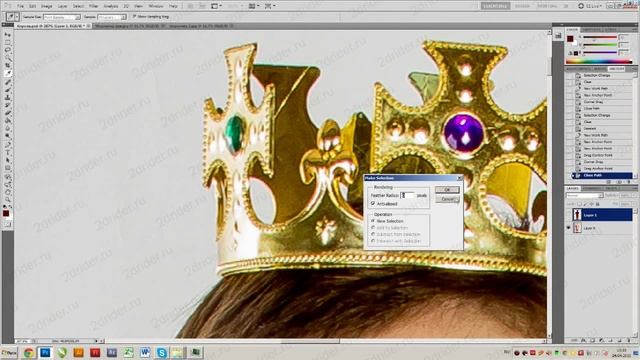Open Microsoft Word from taskbar
Image resolution: width=640 pixels, height=360 pixels.
click(145, 352)
